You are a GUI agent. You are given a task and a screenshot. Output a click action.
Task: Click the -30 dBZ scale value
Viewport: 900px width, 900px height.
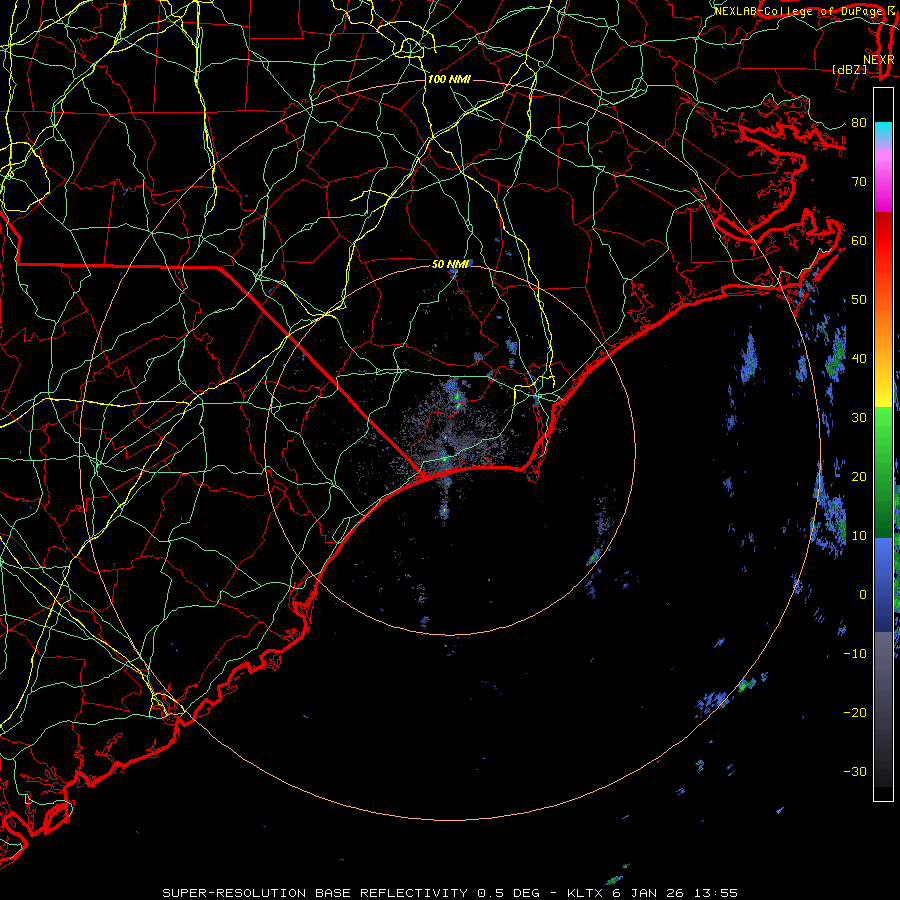pyautogui.click(x=855, y=771)
